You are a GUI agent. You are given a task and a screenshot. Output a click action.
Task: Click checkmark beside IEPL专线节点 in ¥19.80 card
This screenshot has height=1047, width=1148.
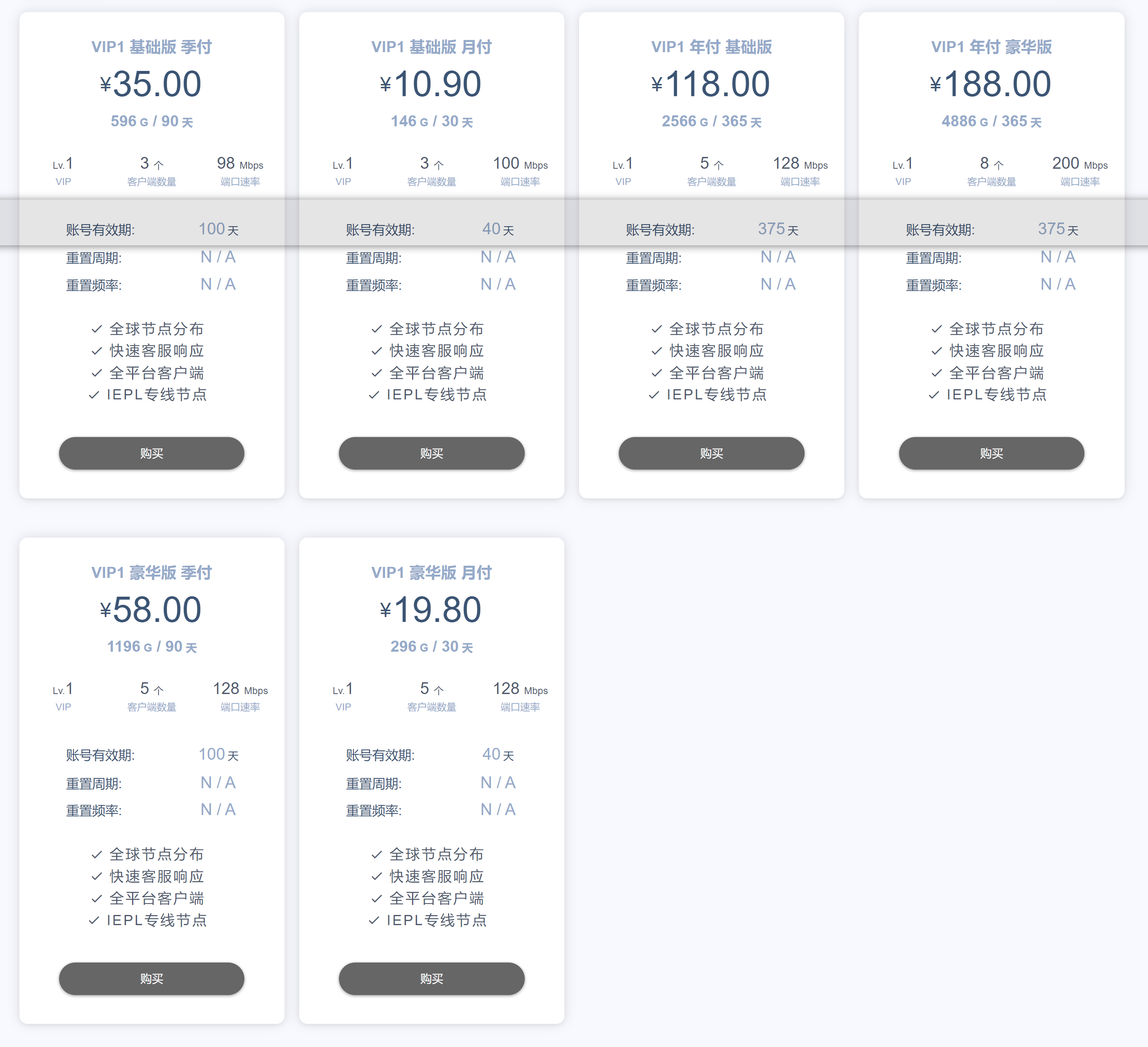(374, 920)
